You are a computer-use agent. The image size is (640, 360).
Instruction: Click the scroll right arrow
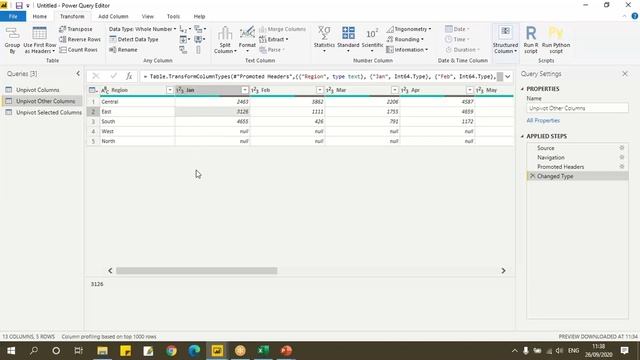tap(503, 271)
